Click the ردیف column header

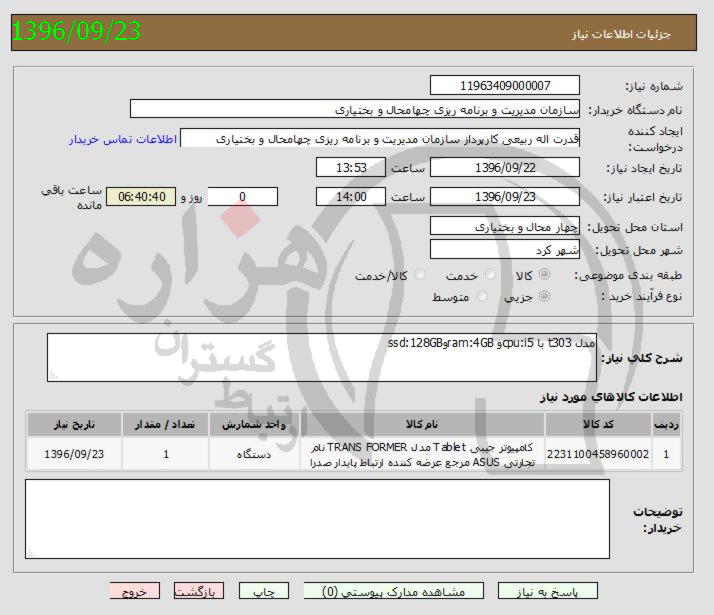(667, 424)
